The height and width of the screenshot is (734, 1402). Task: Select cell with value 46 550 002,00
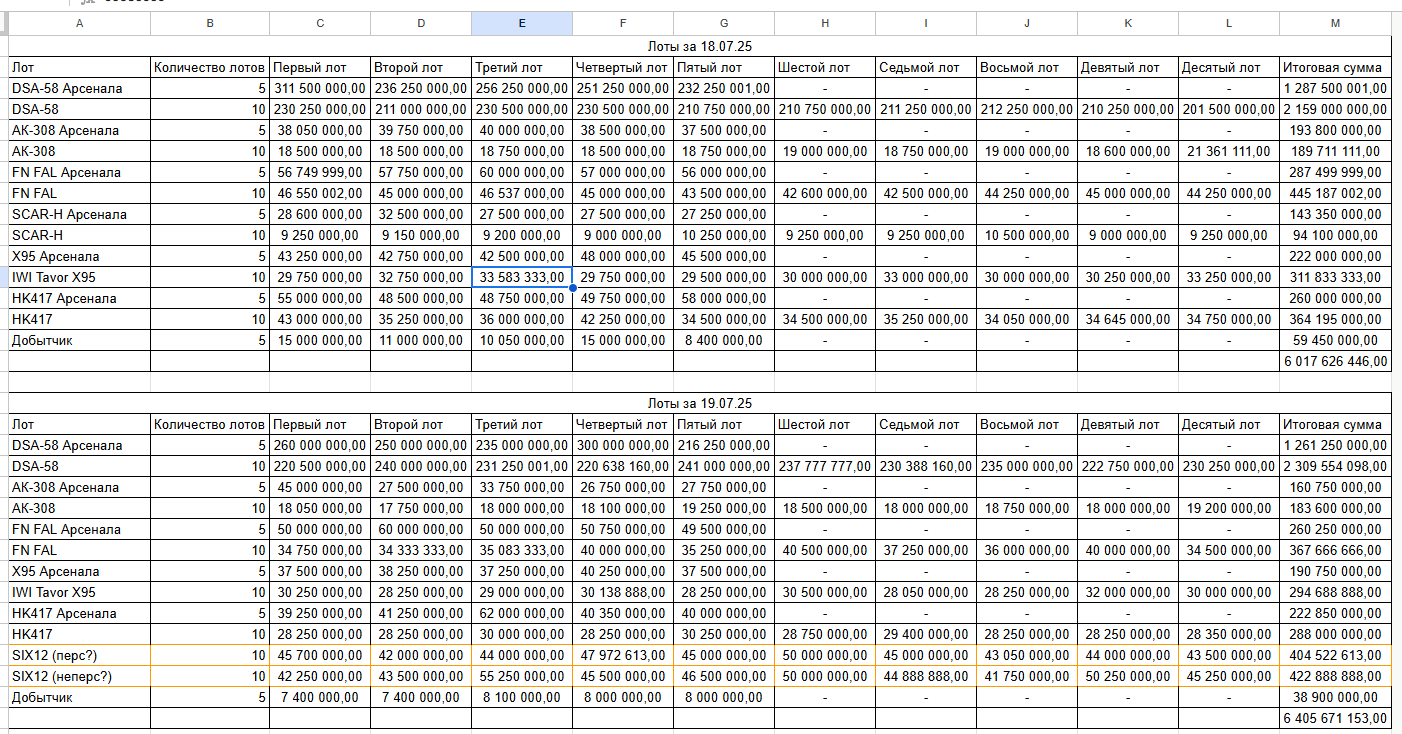(320, 193)
